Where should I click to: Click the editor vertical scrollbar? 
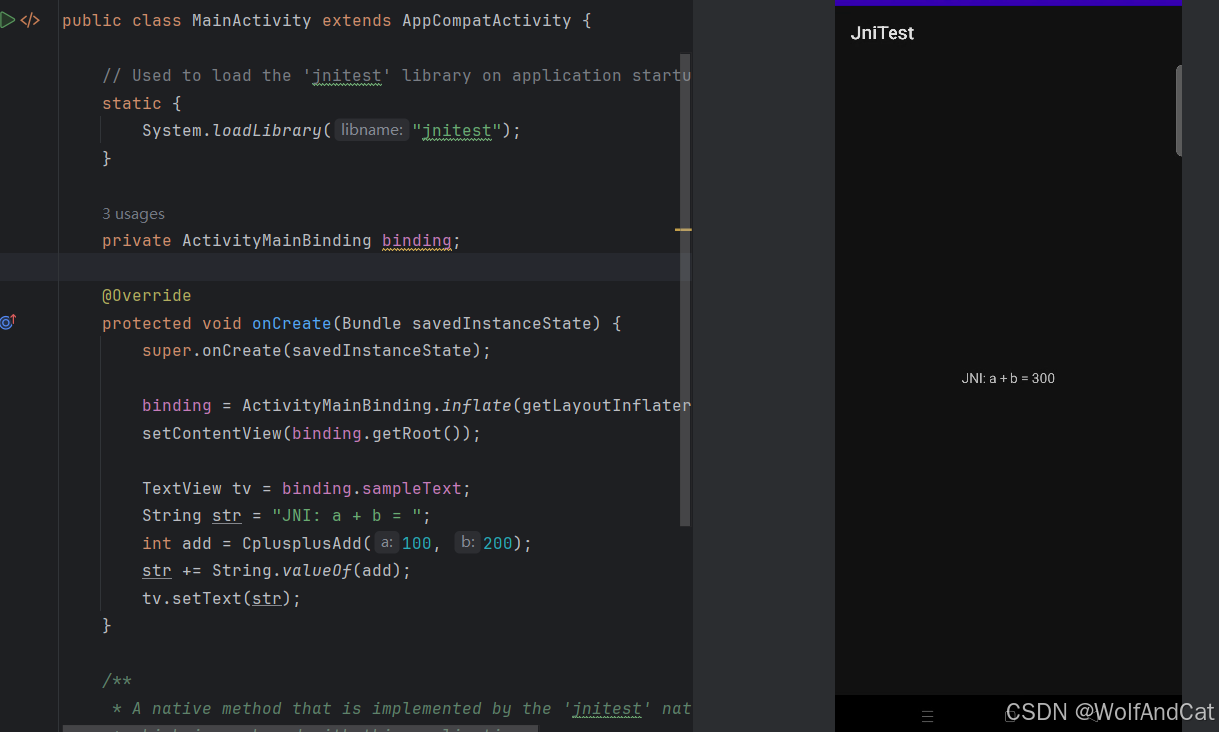tap(685, 290)
